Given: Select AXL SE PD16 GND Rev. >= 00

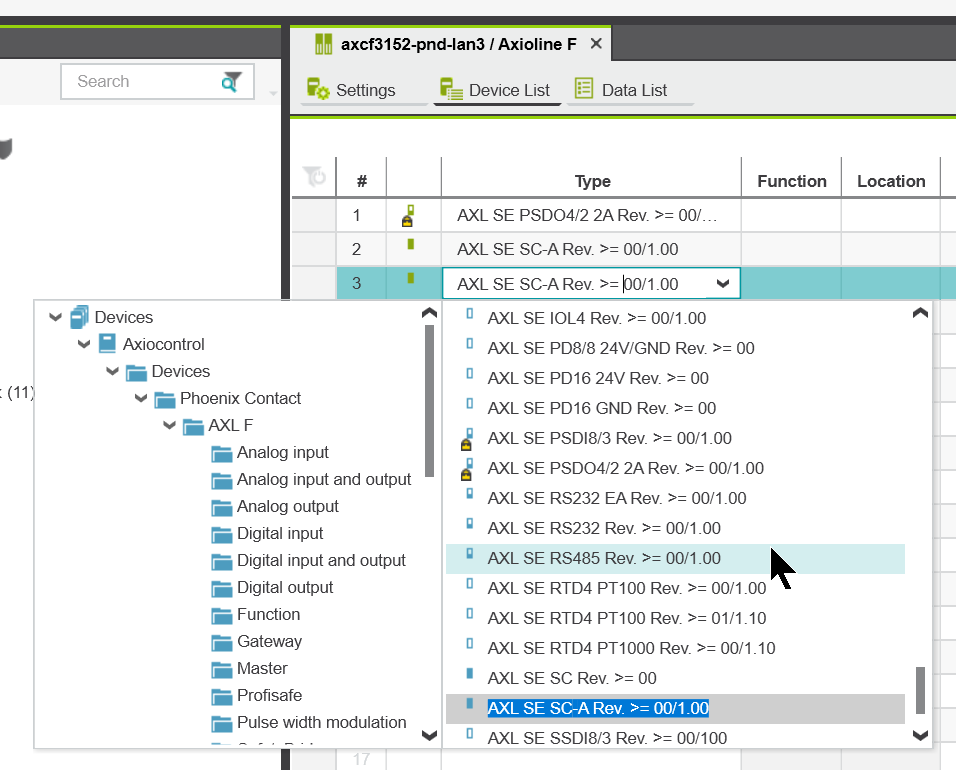Looking at the screenshot, I should click(x=675, y=408).
